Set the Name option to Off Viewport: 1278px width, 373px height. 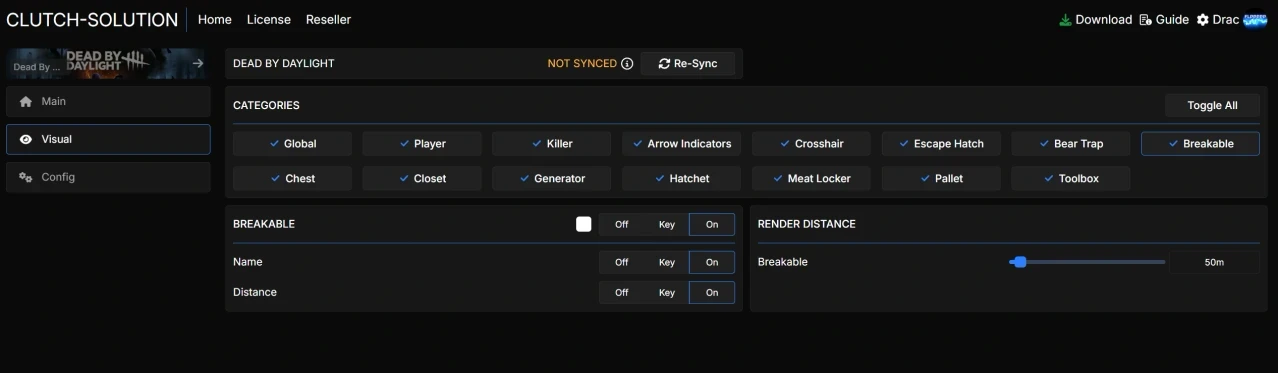click(621, 262)
